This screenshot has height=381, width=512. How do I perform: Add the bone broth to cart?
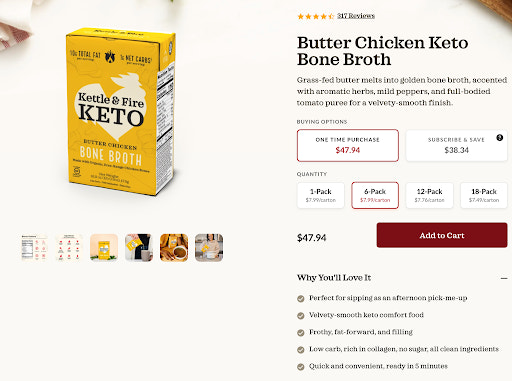(x=442, y=235)
